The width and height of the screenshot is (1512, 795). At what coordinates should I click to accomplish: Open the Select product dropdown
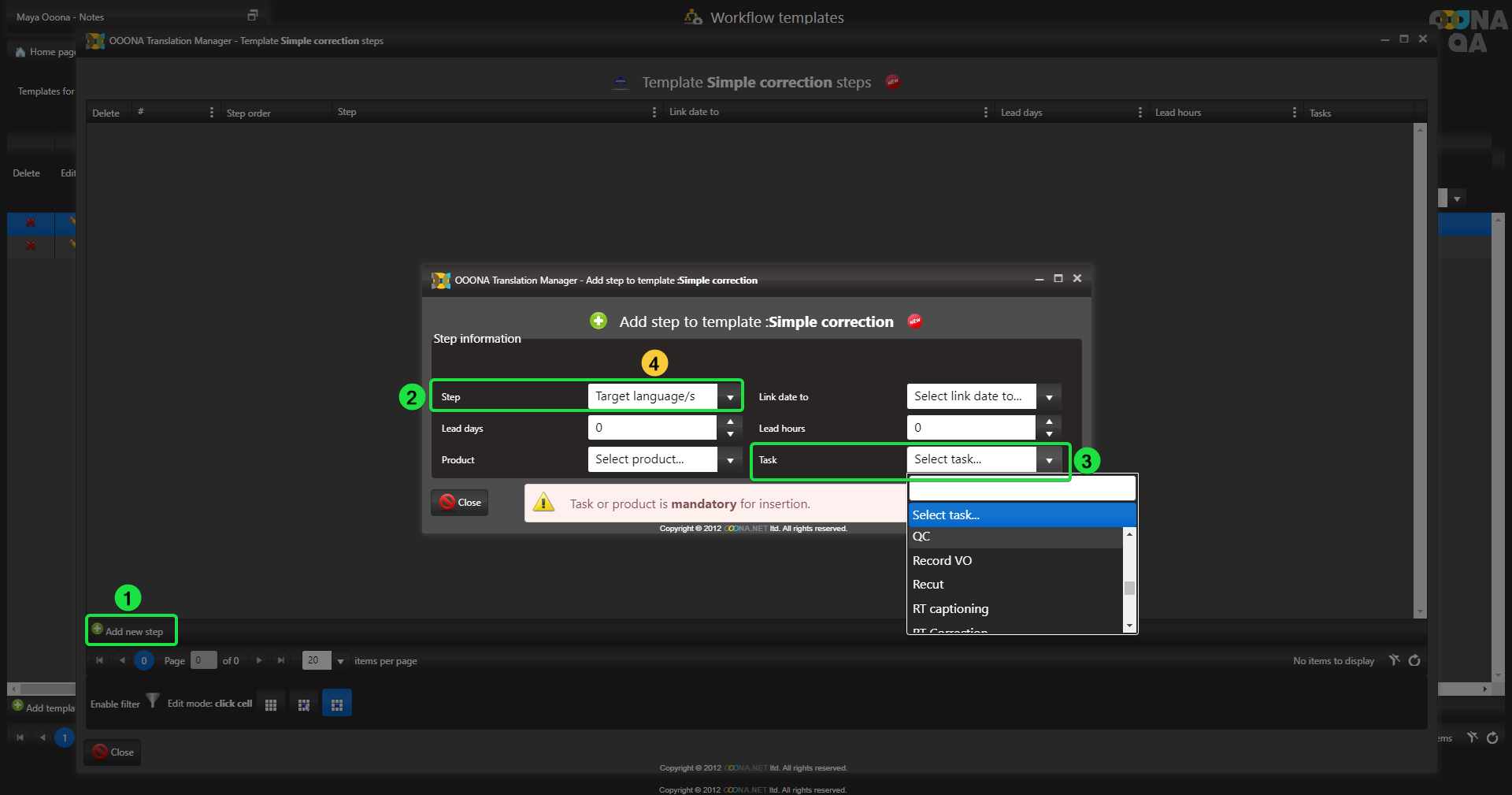pos(730,459)
